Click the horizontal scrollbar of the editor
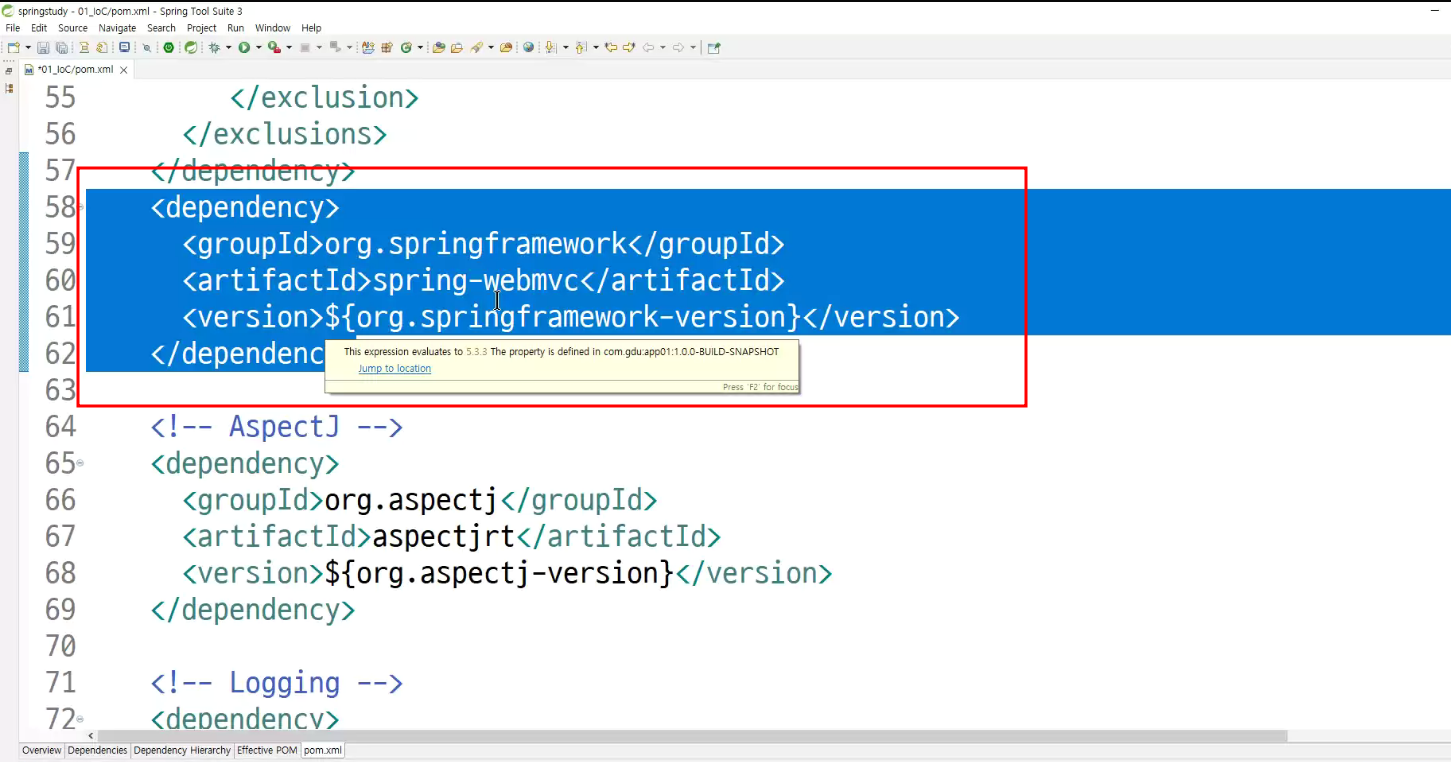Image resolution: width=1451 pixels, height=762 pixels. (690, 736)
